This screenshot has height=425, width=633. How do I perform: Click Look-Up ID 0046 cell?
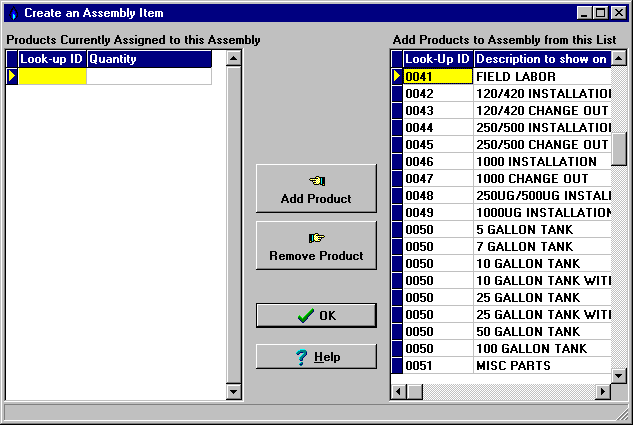pyautogui.click(x=437, y=162)
